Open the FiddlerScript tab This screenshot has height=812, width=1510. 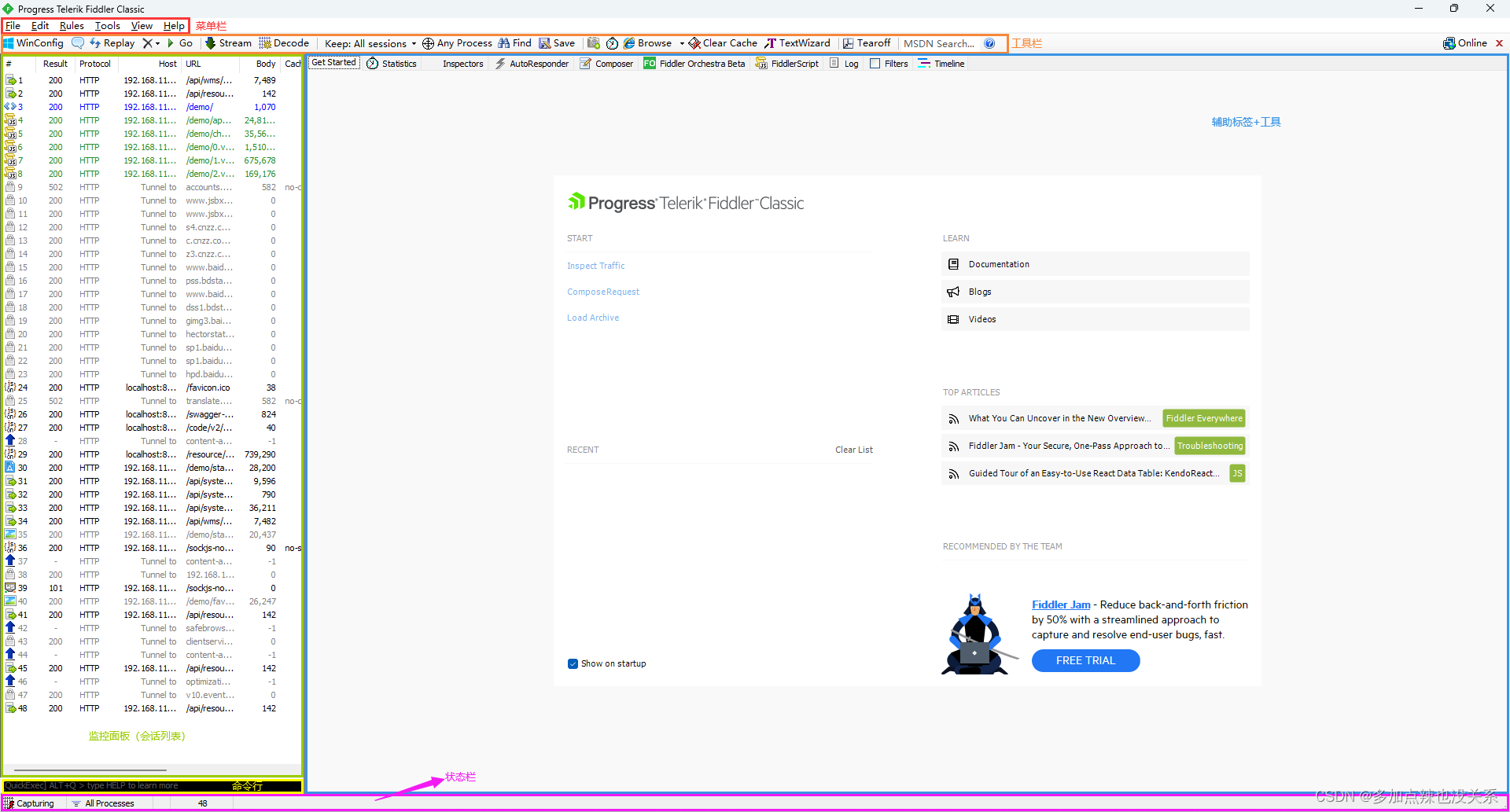[787, 64]
